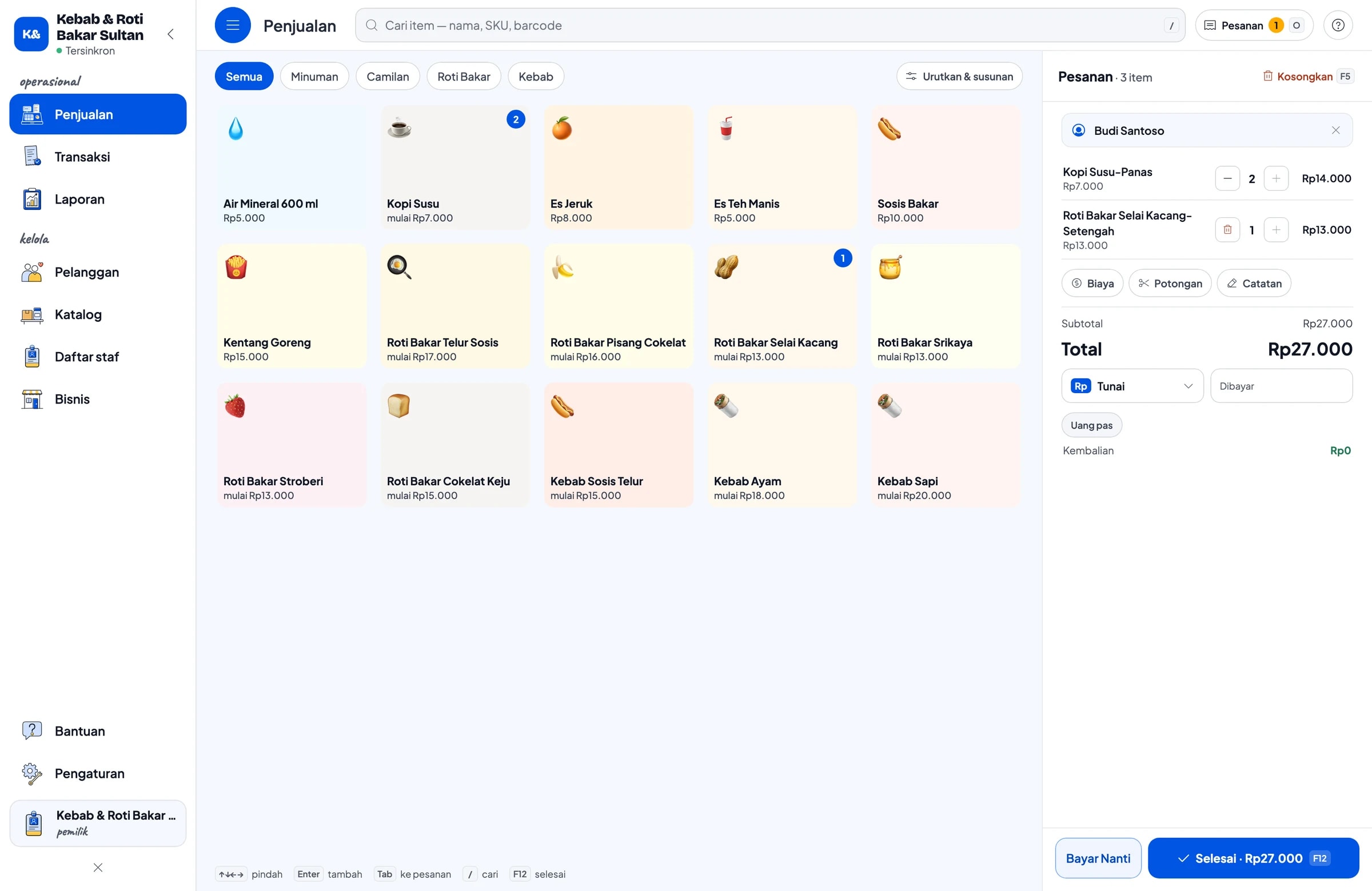Open the Pesanan orders button

pyautogui.click(x=1254, y=25)
